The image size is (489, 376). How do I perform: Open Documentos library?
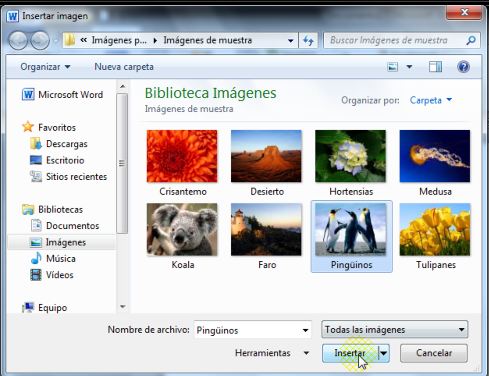tap(65, 226)
